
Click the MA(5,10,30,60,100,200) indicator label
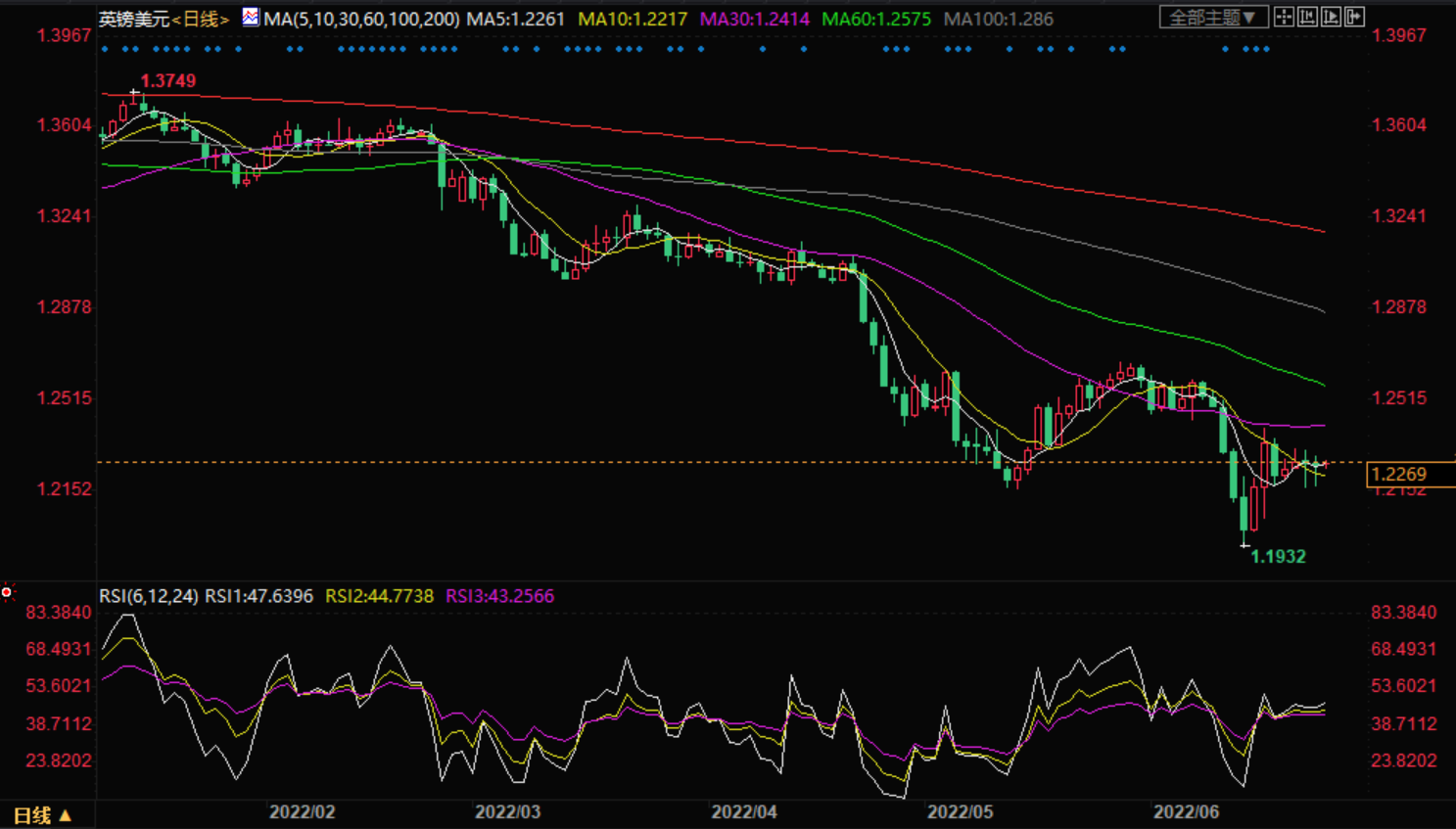click(361, 19)
